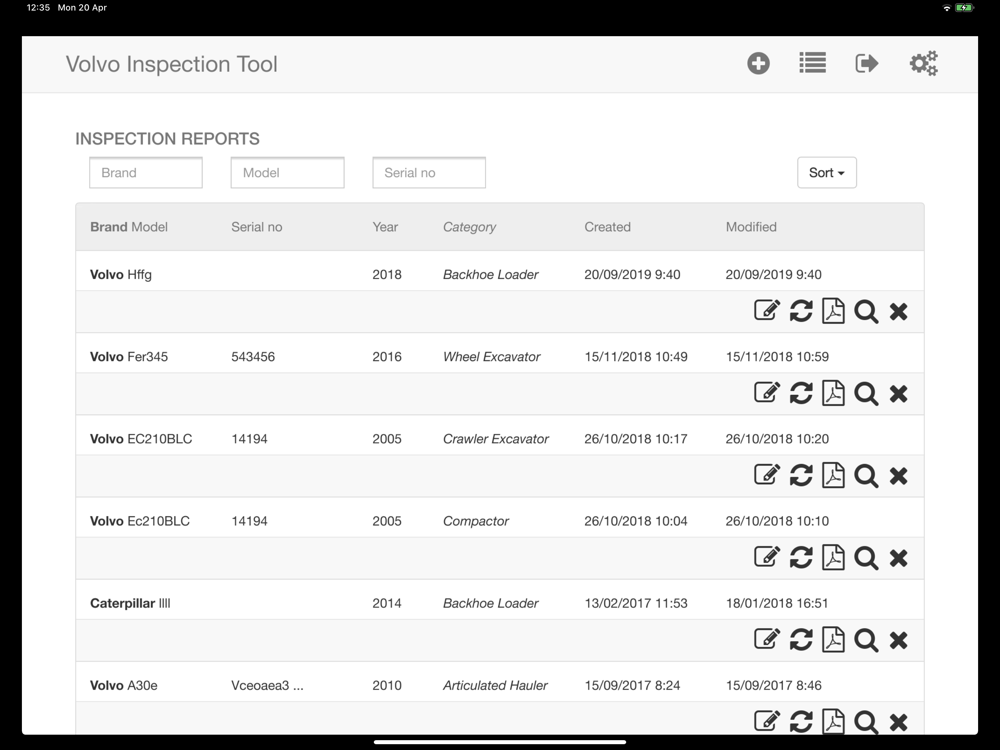
Task: View the Volvo A30e report with magnifier
Action: point(866,722)
